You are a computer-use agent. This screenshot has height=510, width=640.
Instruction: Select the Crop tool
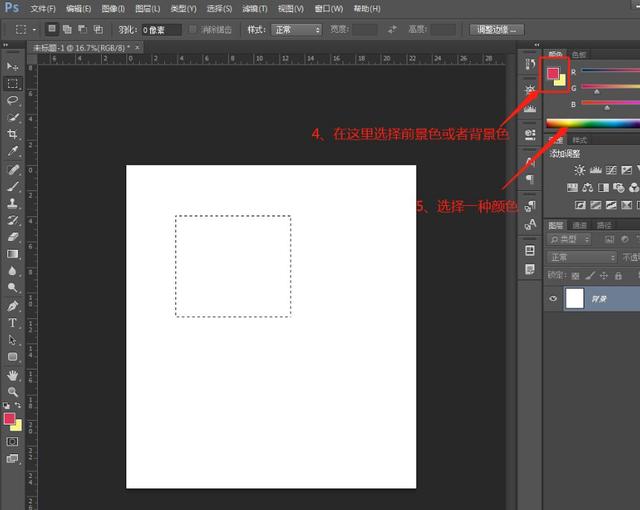click(12, 134)
